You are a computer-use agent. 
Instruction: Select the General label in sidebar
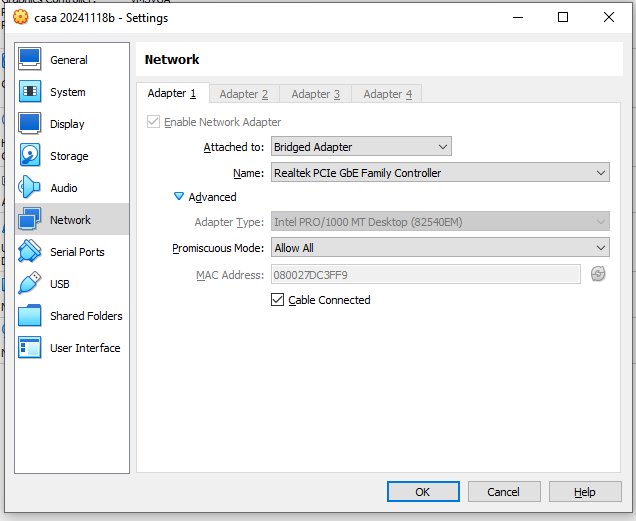tap(69, 60)
